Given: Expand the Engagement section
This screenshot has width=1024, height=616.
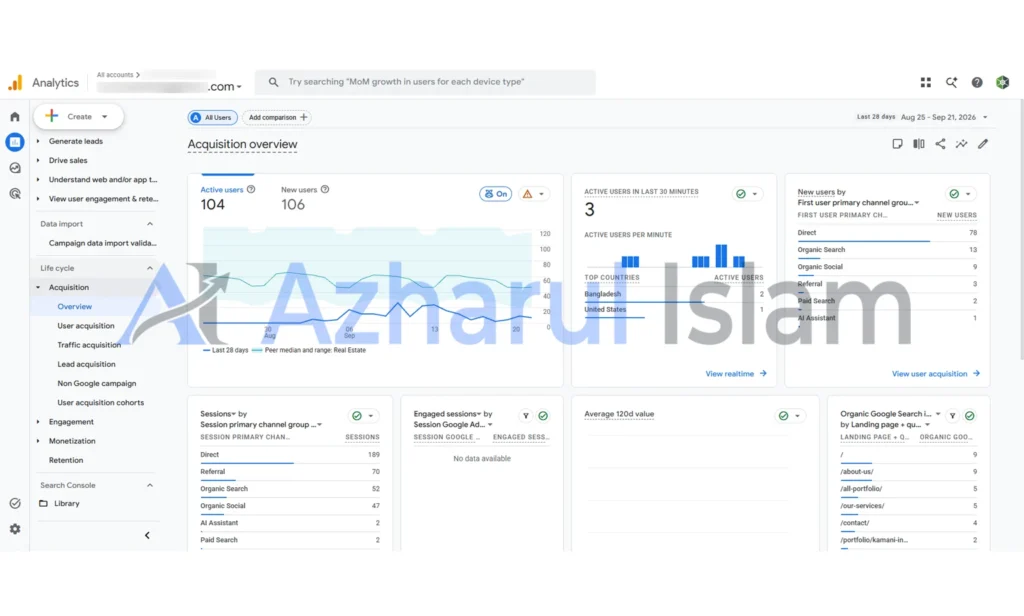Looking at the screenshot, I should 38,422.
